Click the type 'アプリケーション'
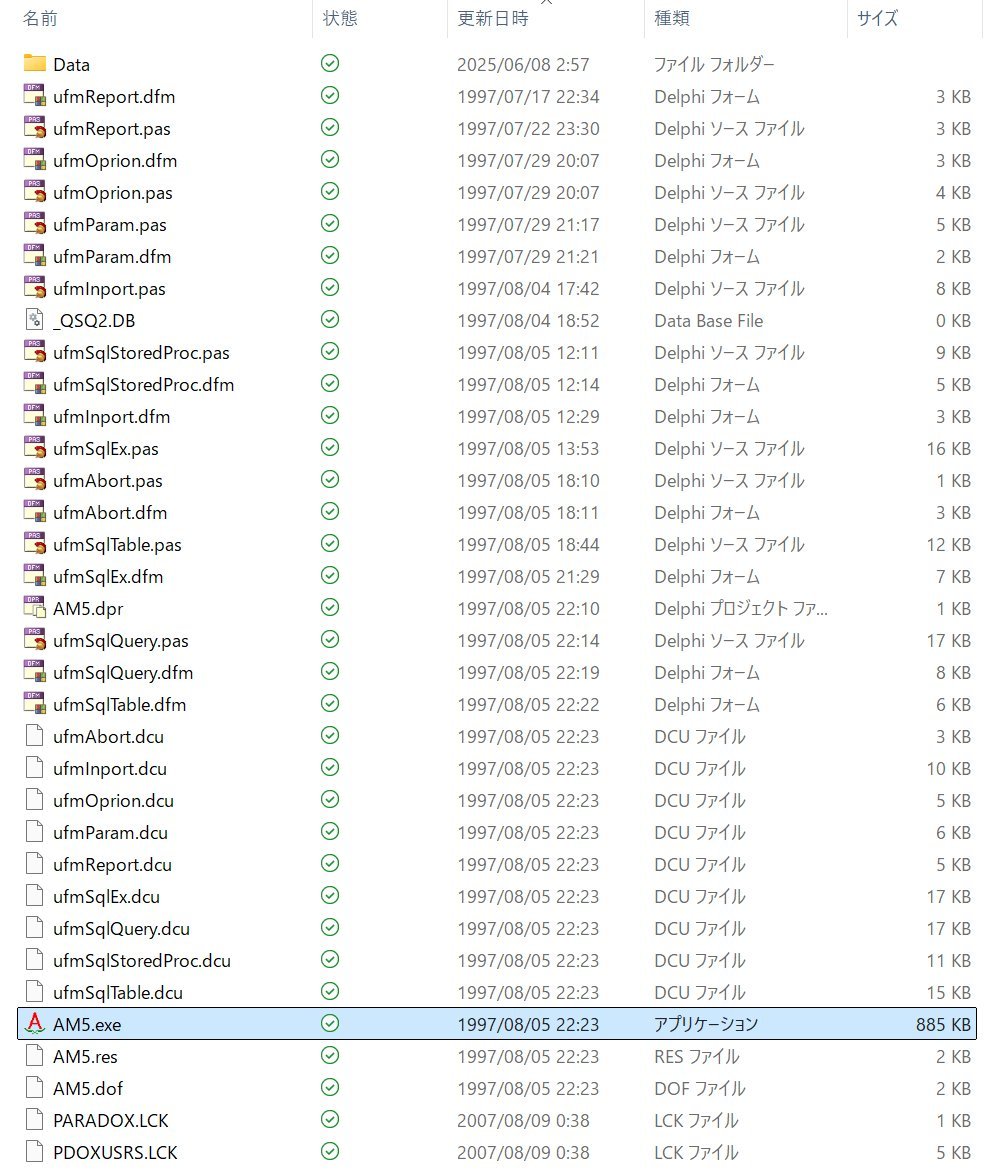This screenshot has height=1171, width=997. [706, 1025]
